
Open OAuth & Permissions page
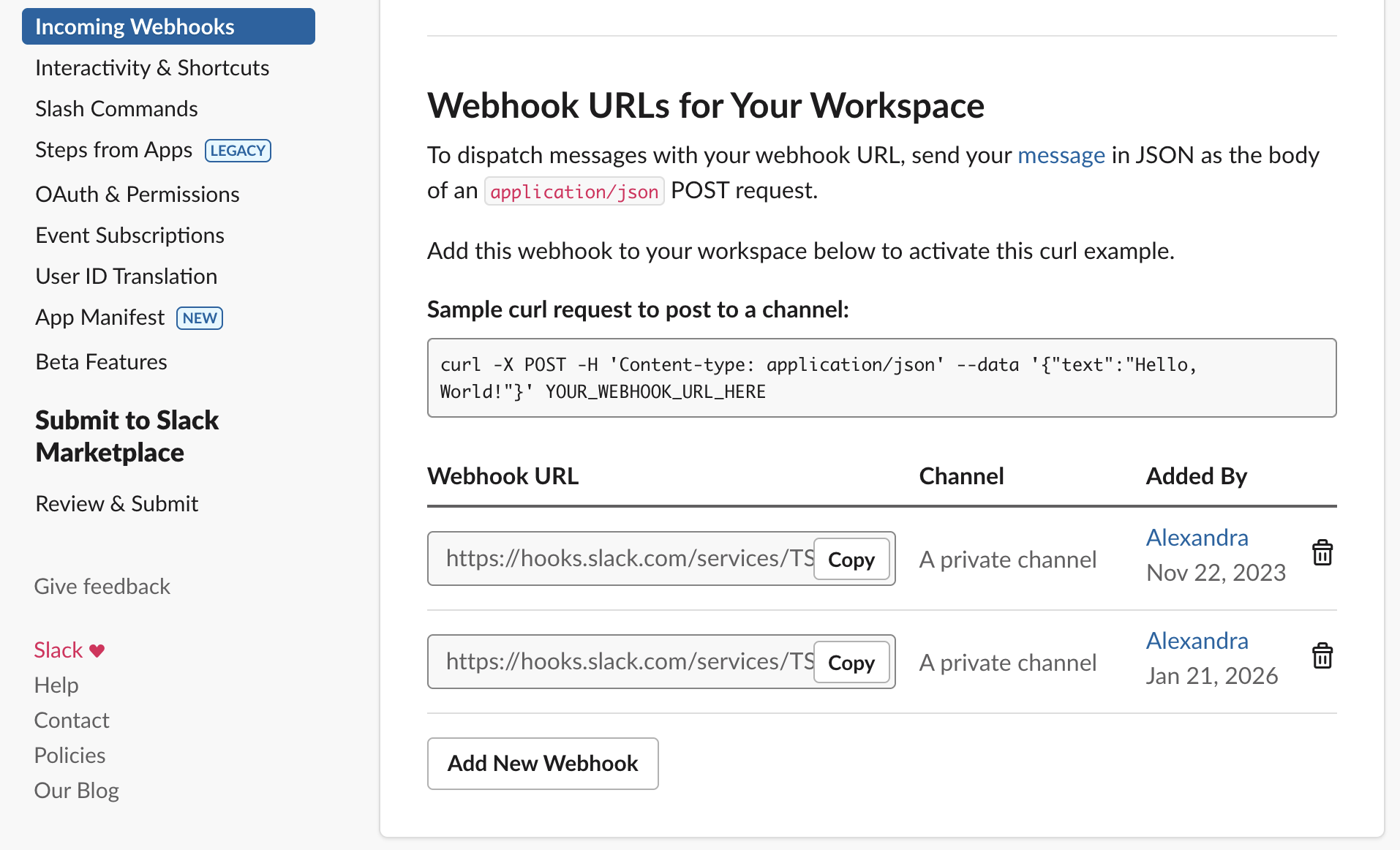point(137,194)
